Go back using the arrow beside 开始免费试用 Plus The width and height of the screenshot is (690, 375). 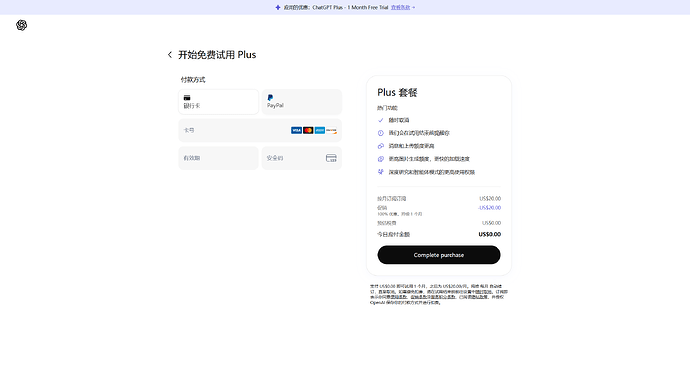tap(169, 55)
